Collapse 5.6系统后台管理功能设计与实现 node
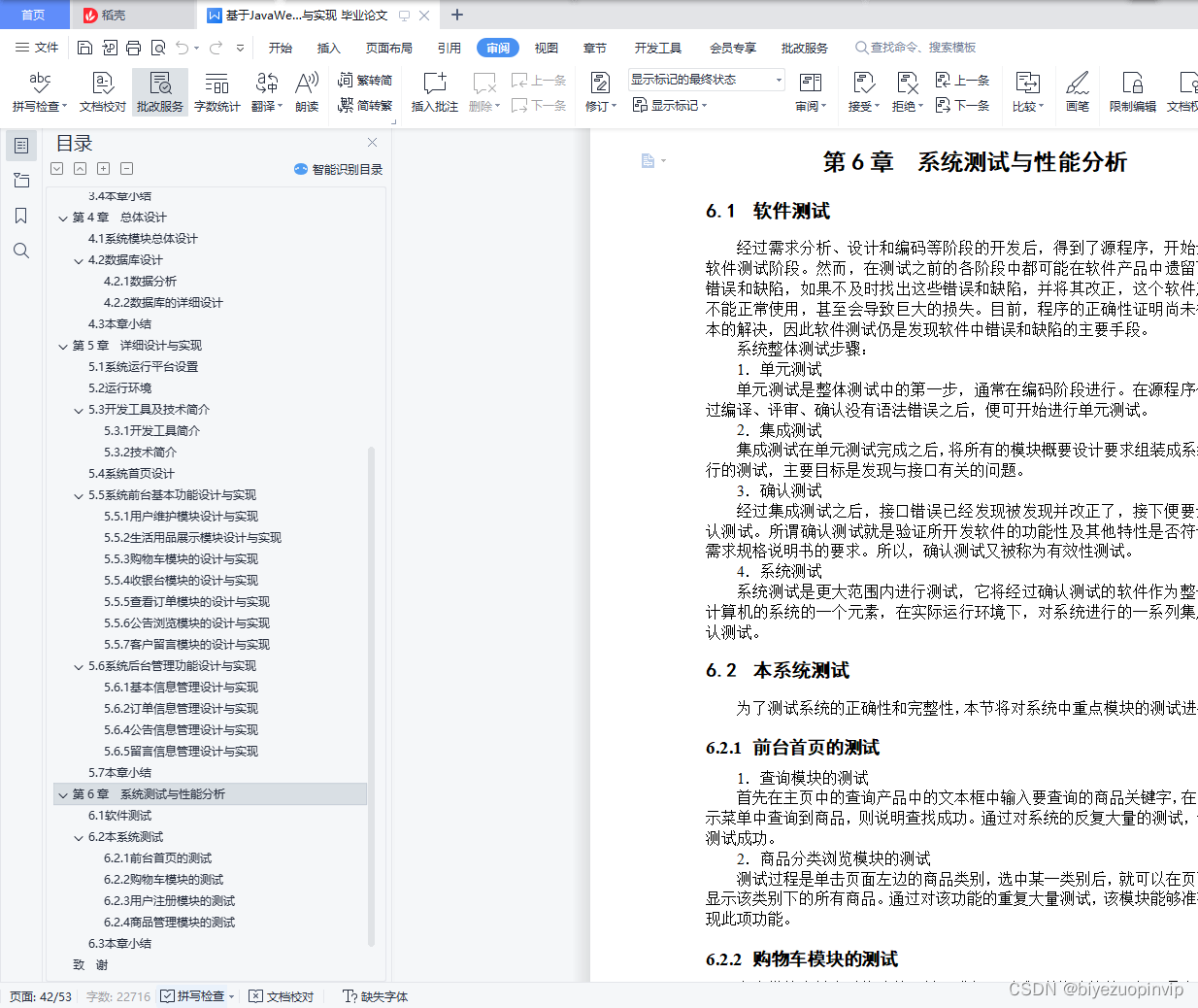 [79, 666]
